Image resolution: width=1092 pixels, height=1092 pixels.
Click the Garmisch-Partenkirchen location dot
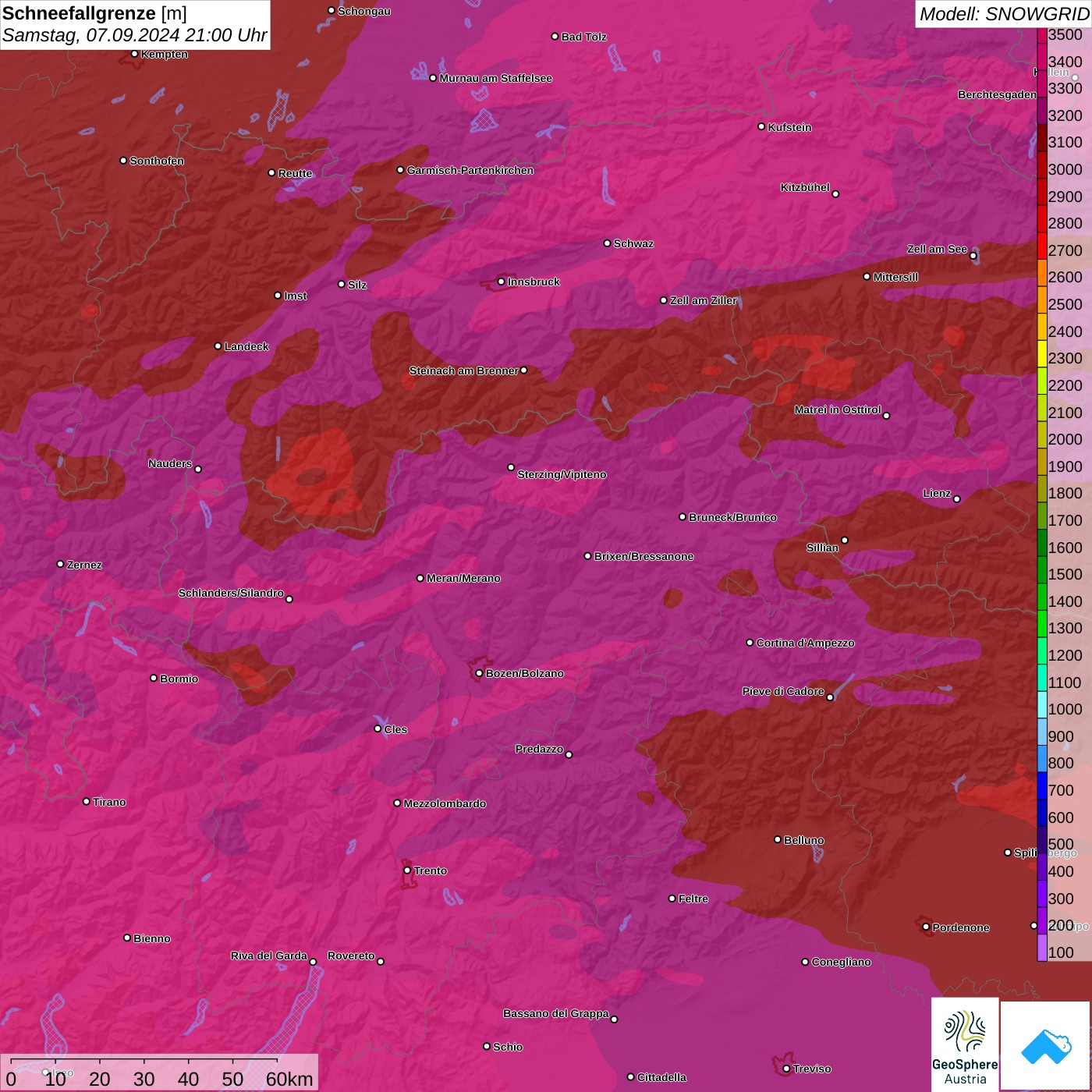click(401, 170)
